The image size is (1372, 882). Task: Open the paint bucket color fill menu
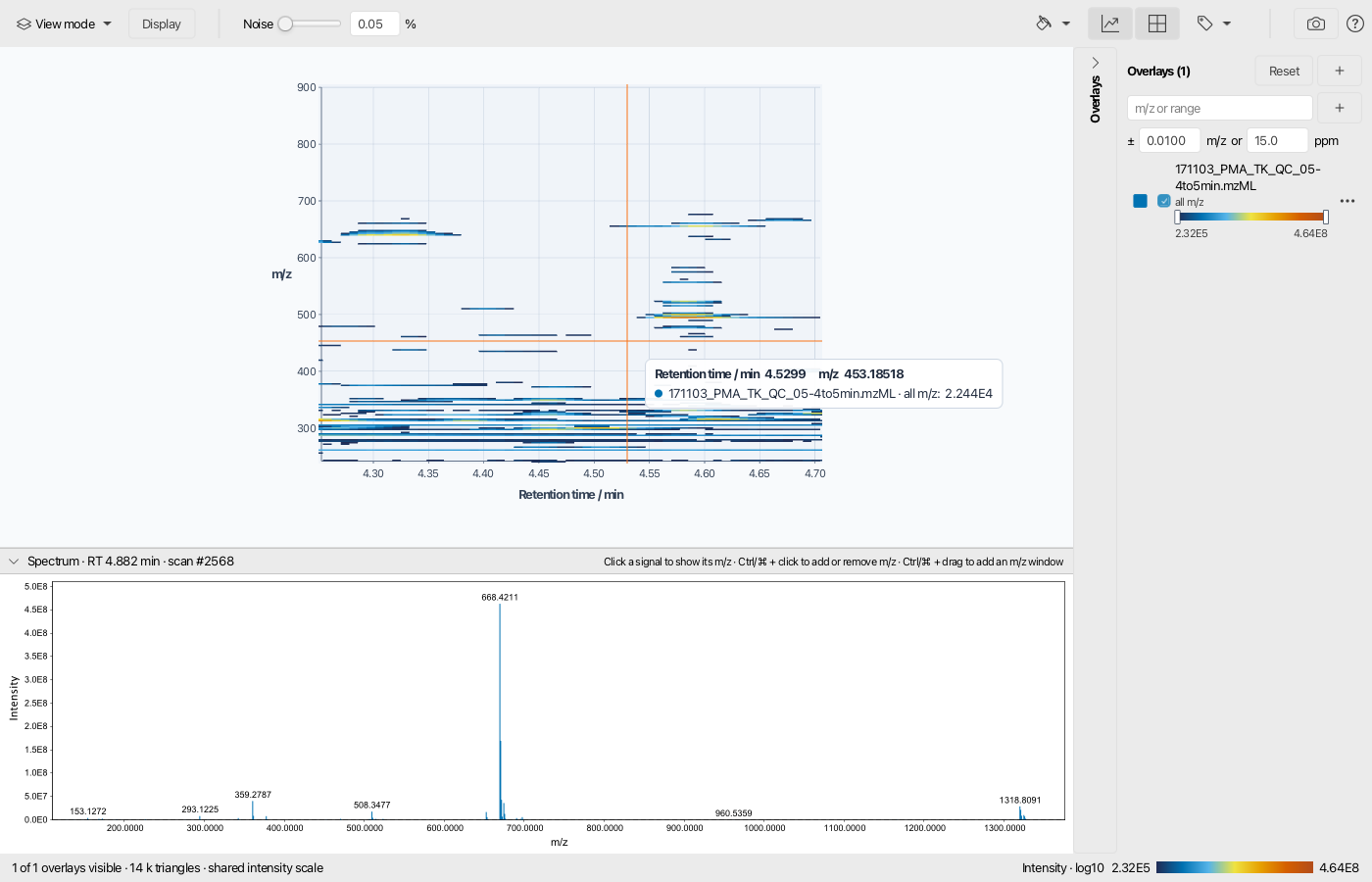[x=1053, y=24]
